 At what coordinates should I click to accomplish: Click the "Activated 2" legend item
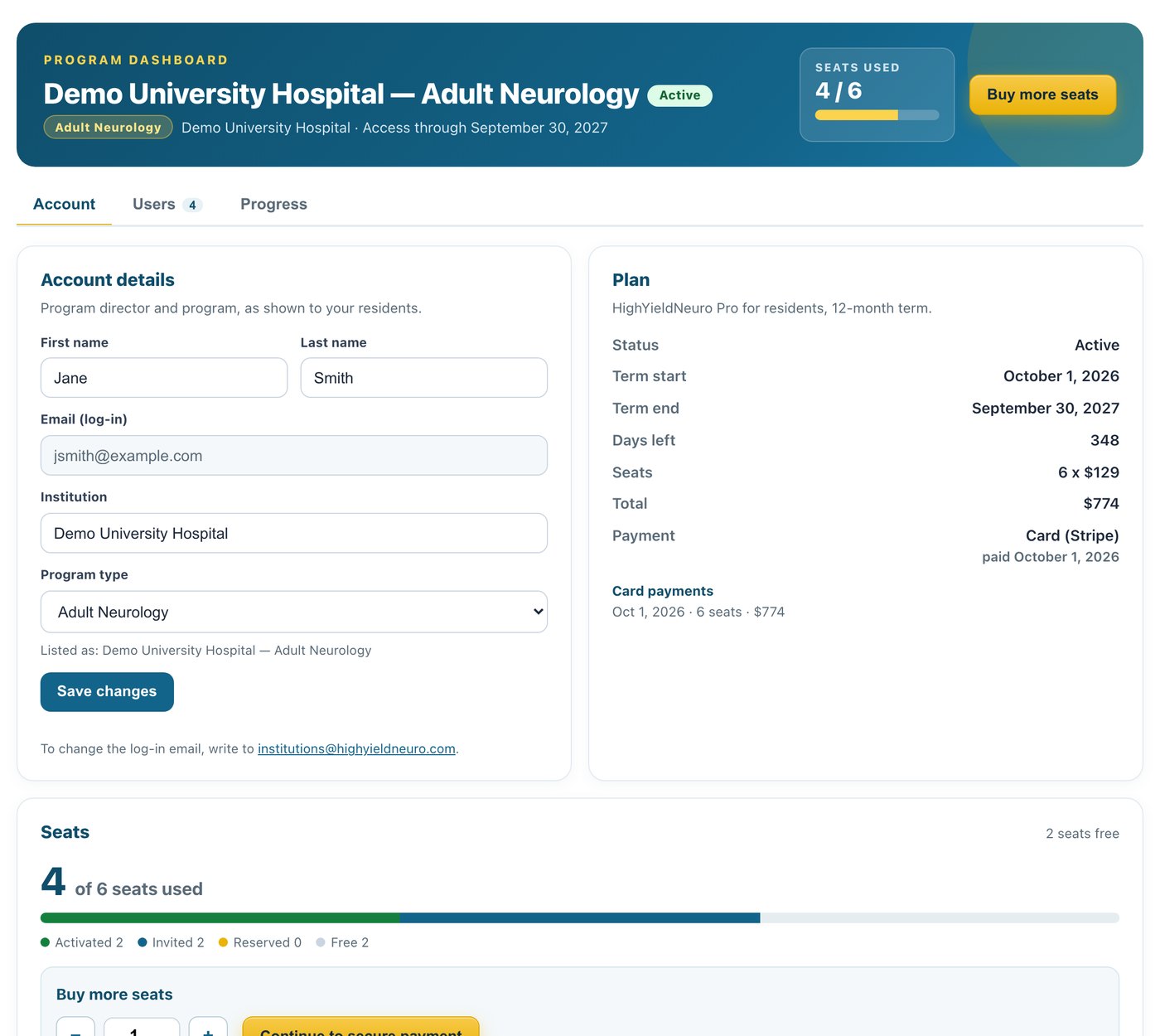(x=82, y=942)
